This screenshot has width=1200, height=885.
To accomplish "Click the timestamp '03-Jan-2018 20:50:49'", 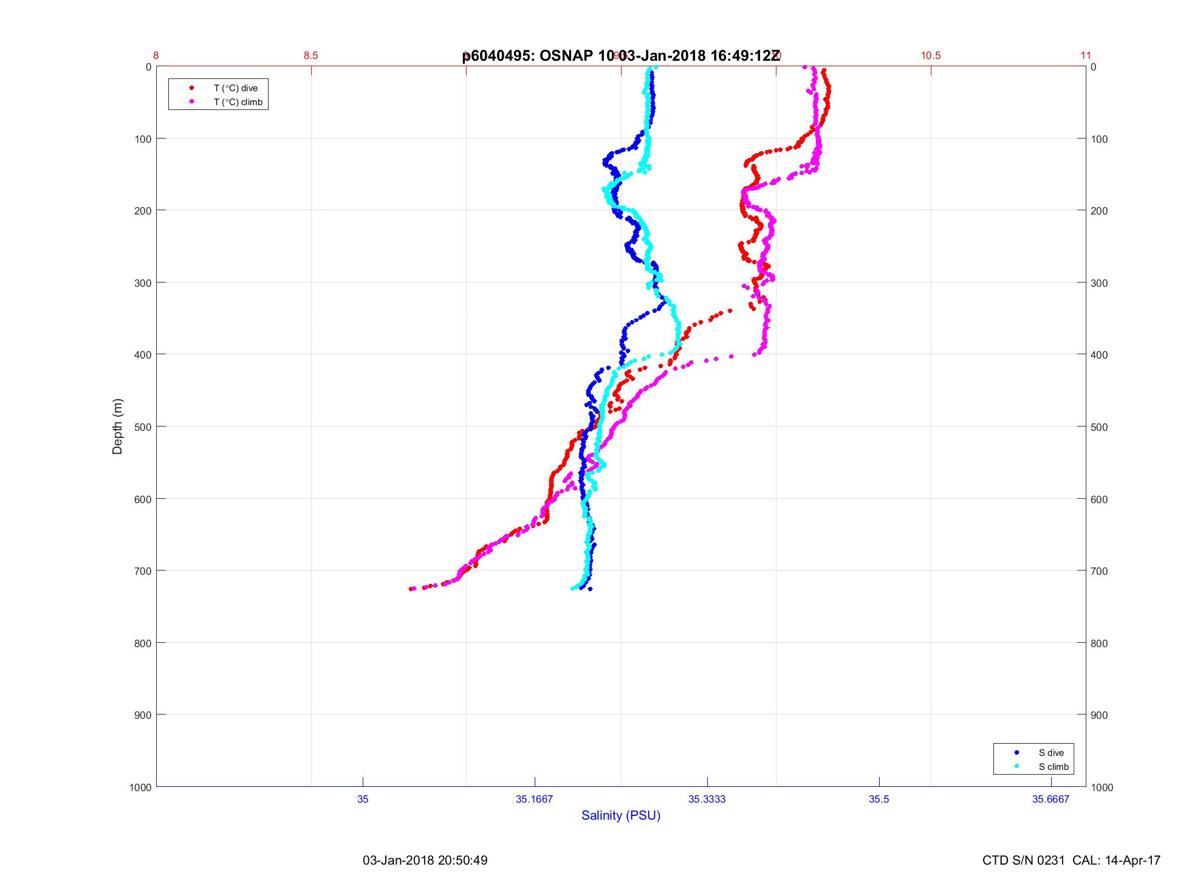I will (425, 860).
